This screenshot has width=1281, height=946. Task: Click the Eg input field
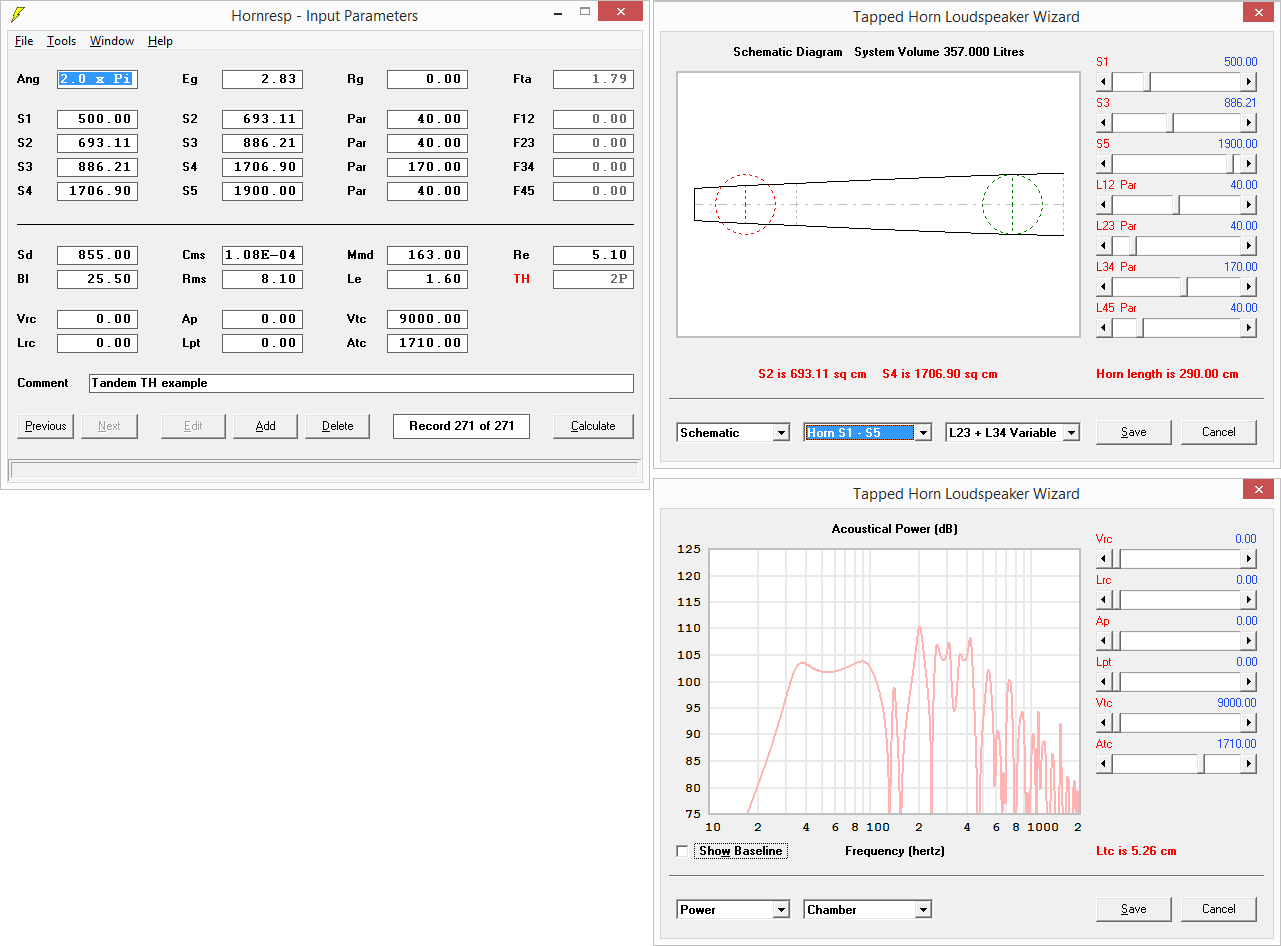[x=262, y=79]
